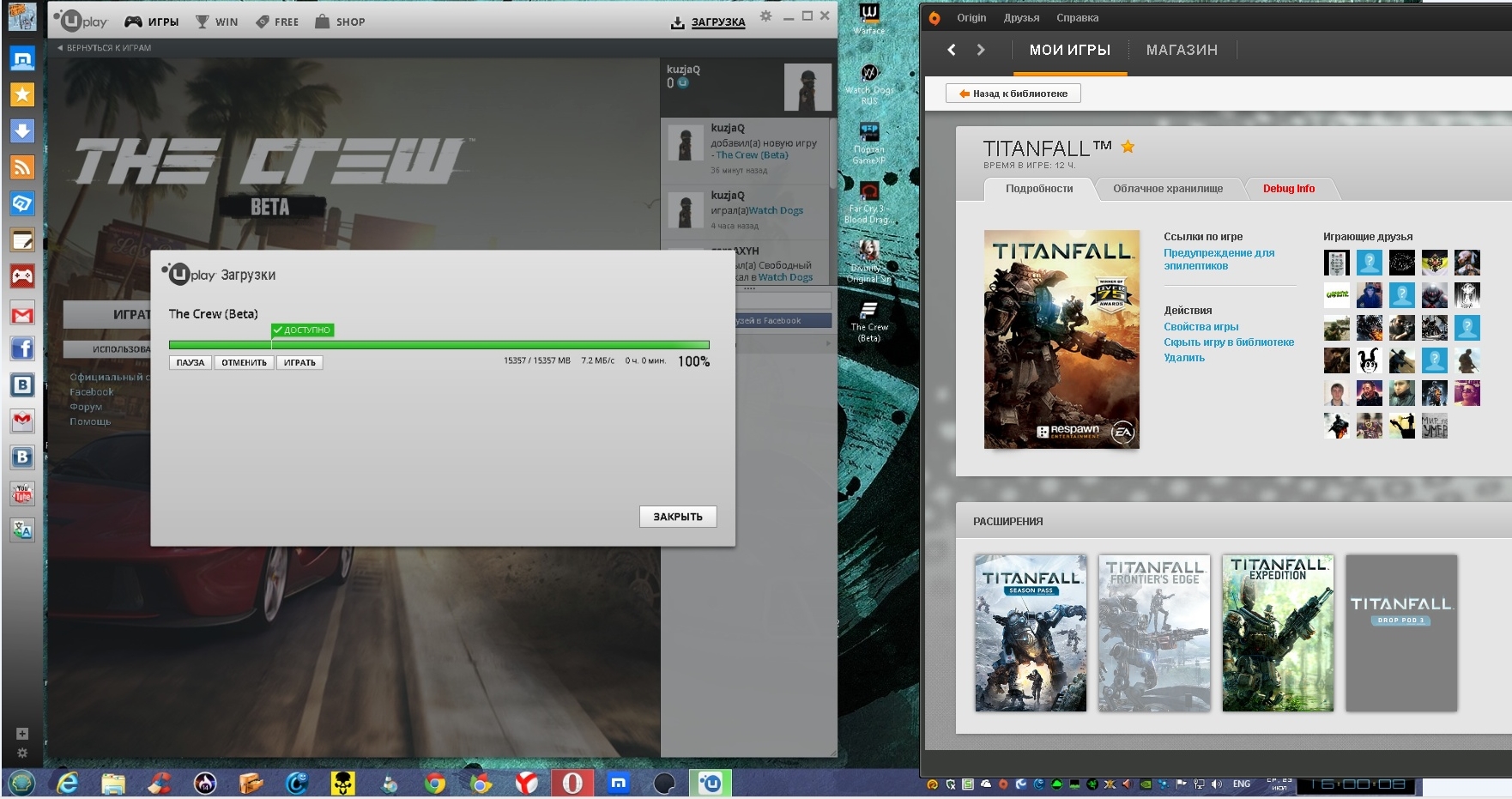Open the translator icon in the sidebar
The width and height of the screenshot is (1512, 799).
[x=22, y=530]
